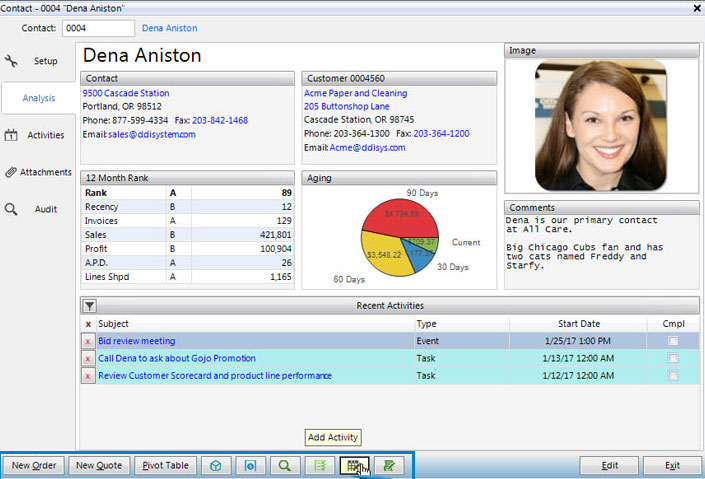Viewport: 705px width, 479px height.
Task: Click the New Quote button
Action: tap(99, 466)
